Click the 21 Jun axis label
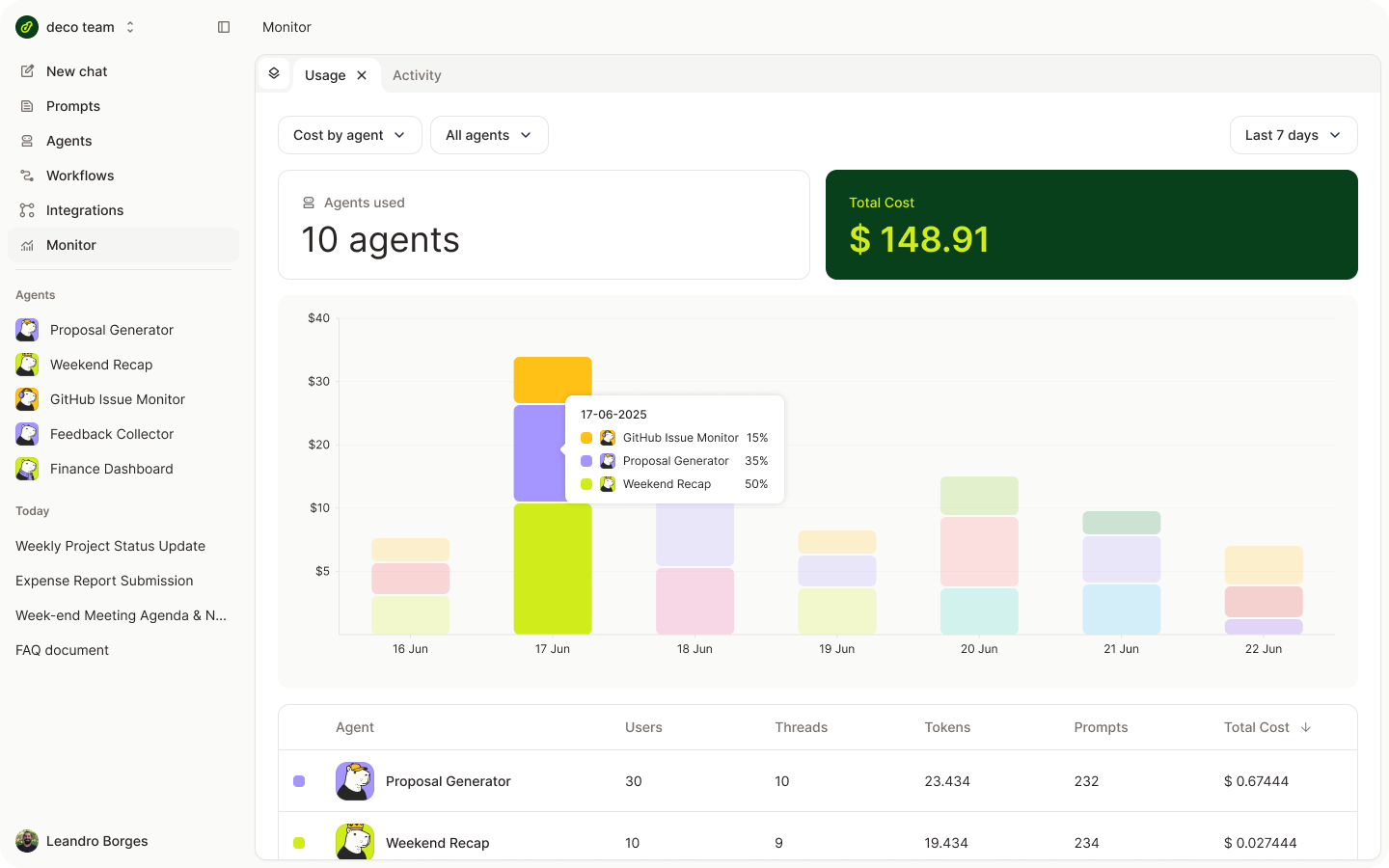The width and height of the screenshot is (1389, 868). [1121, 649]
